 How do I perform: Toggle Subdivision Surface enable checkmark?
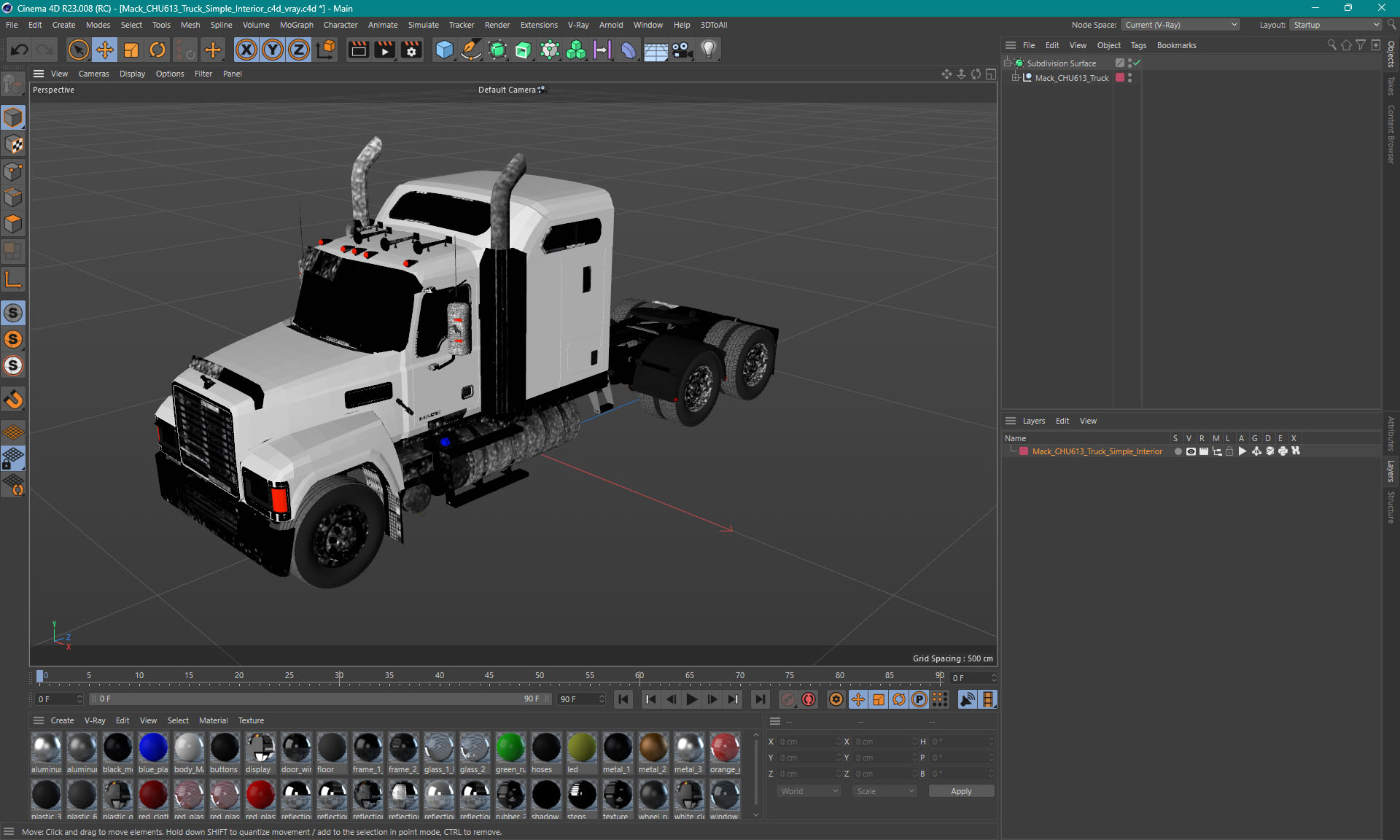[1137, 63]
